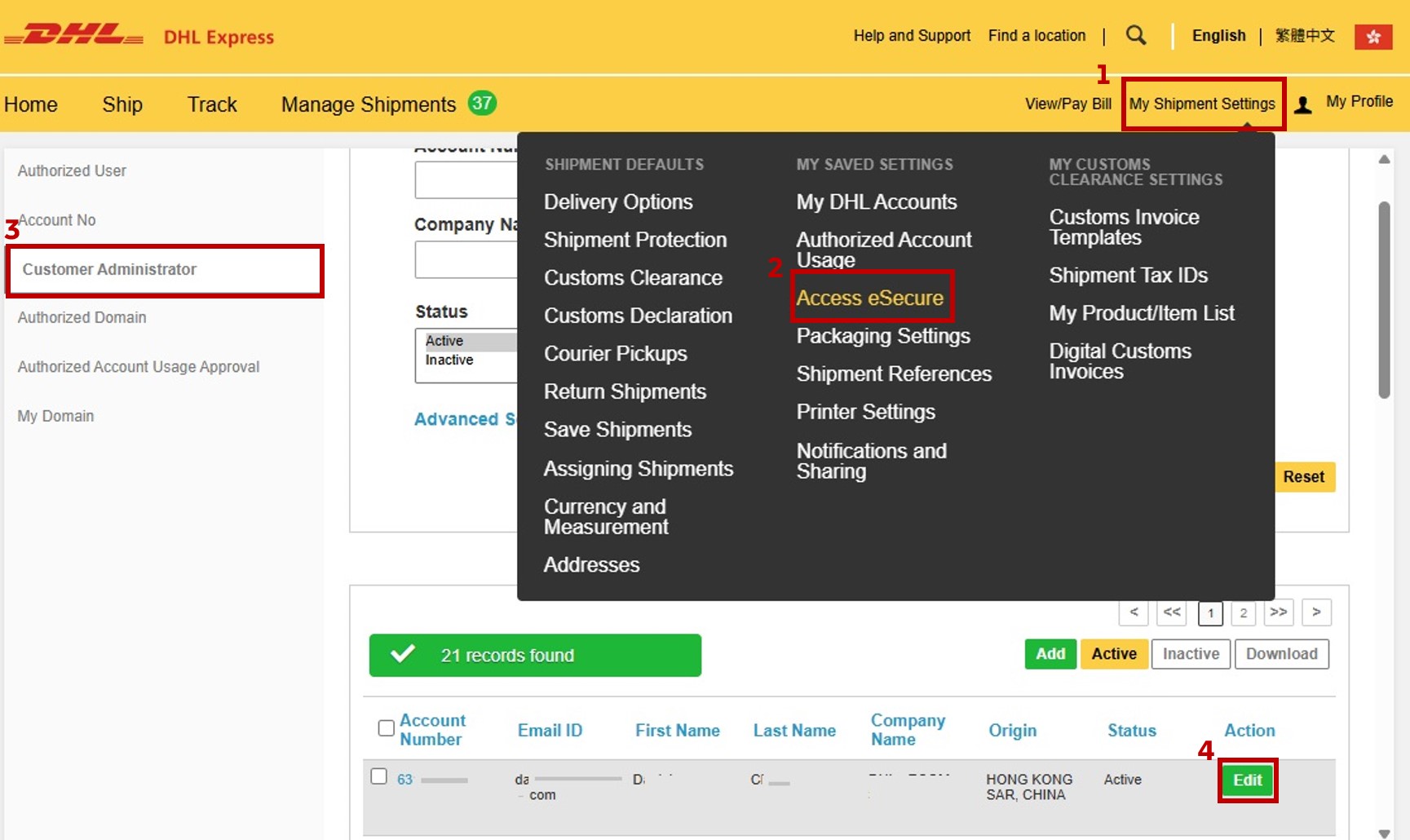Select Account No in sidebar

57,220
